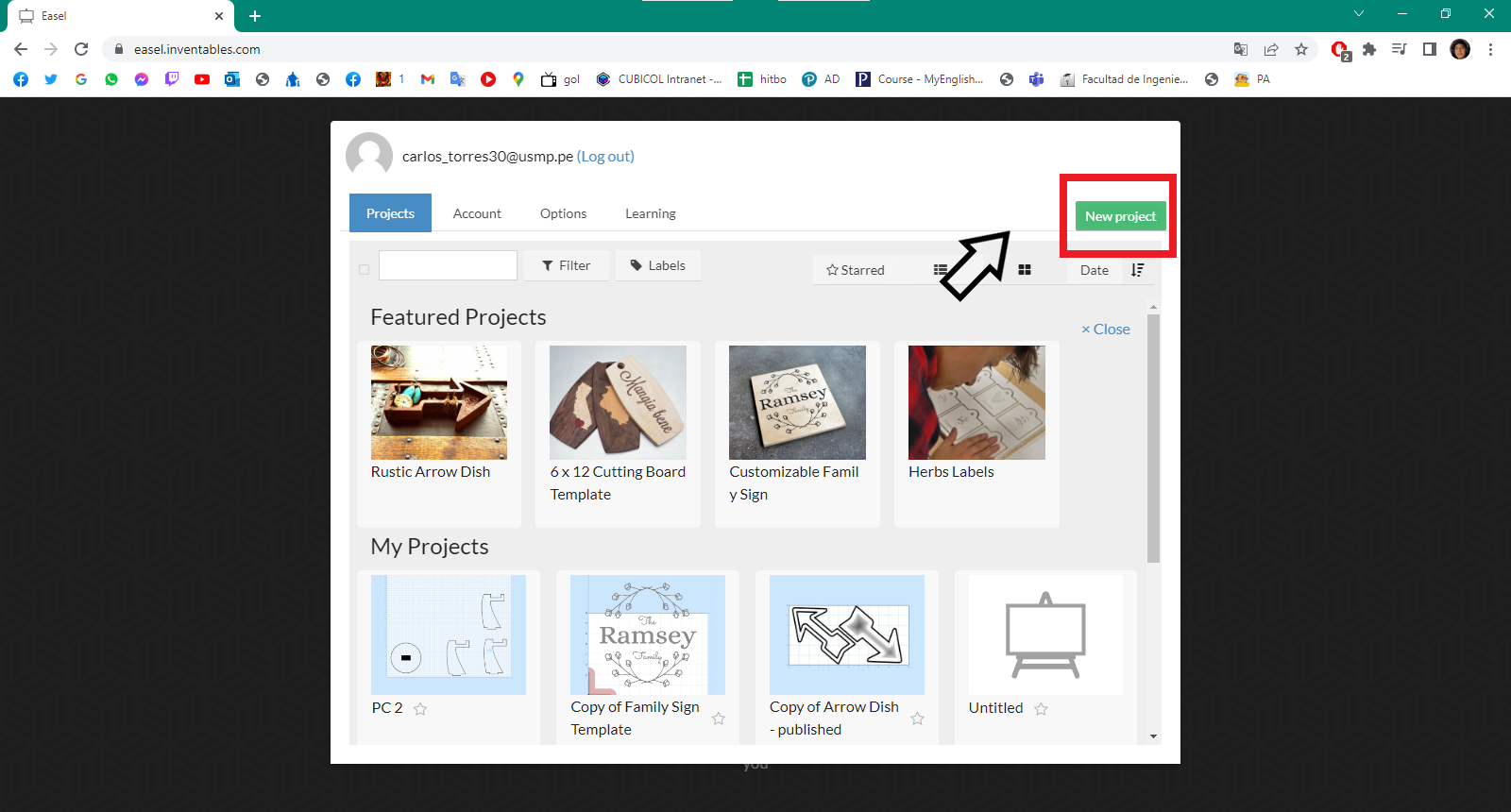This screenshot has width=1511, height=812.
Task: Open the Gmail bookmark
Action: pos(428,79)
